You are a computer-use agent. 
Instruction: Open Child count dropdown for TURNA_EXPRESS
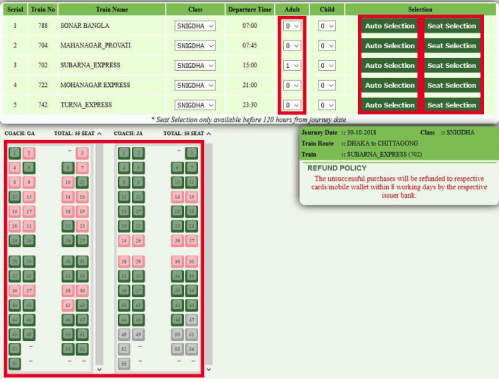327,105
